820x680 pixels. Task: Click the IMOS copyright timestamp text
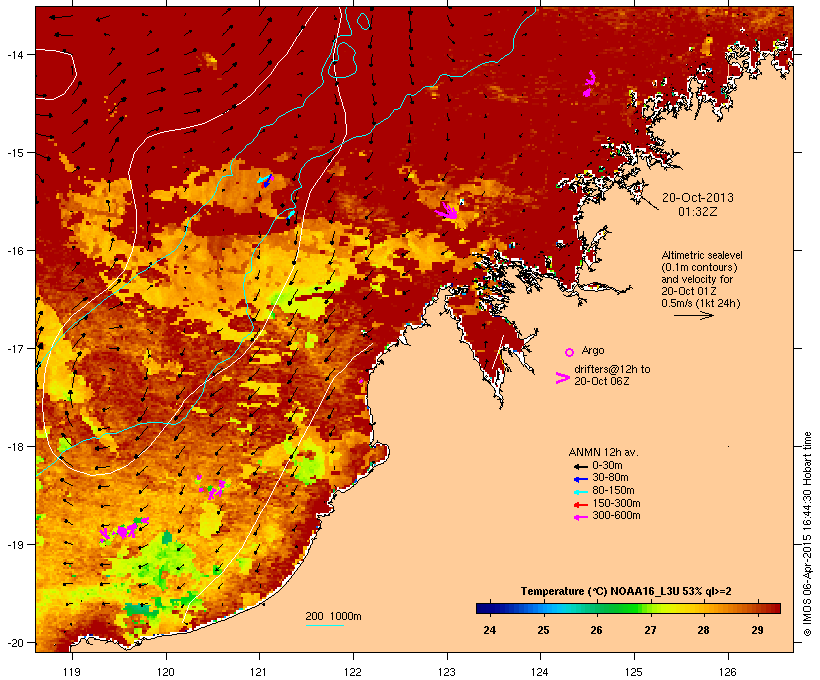pos(807,534)
